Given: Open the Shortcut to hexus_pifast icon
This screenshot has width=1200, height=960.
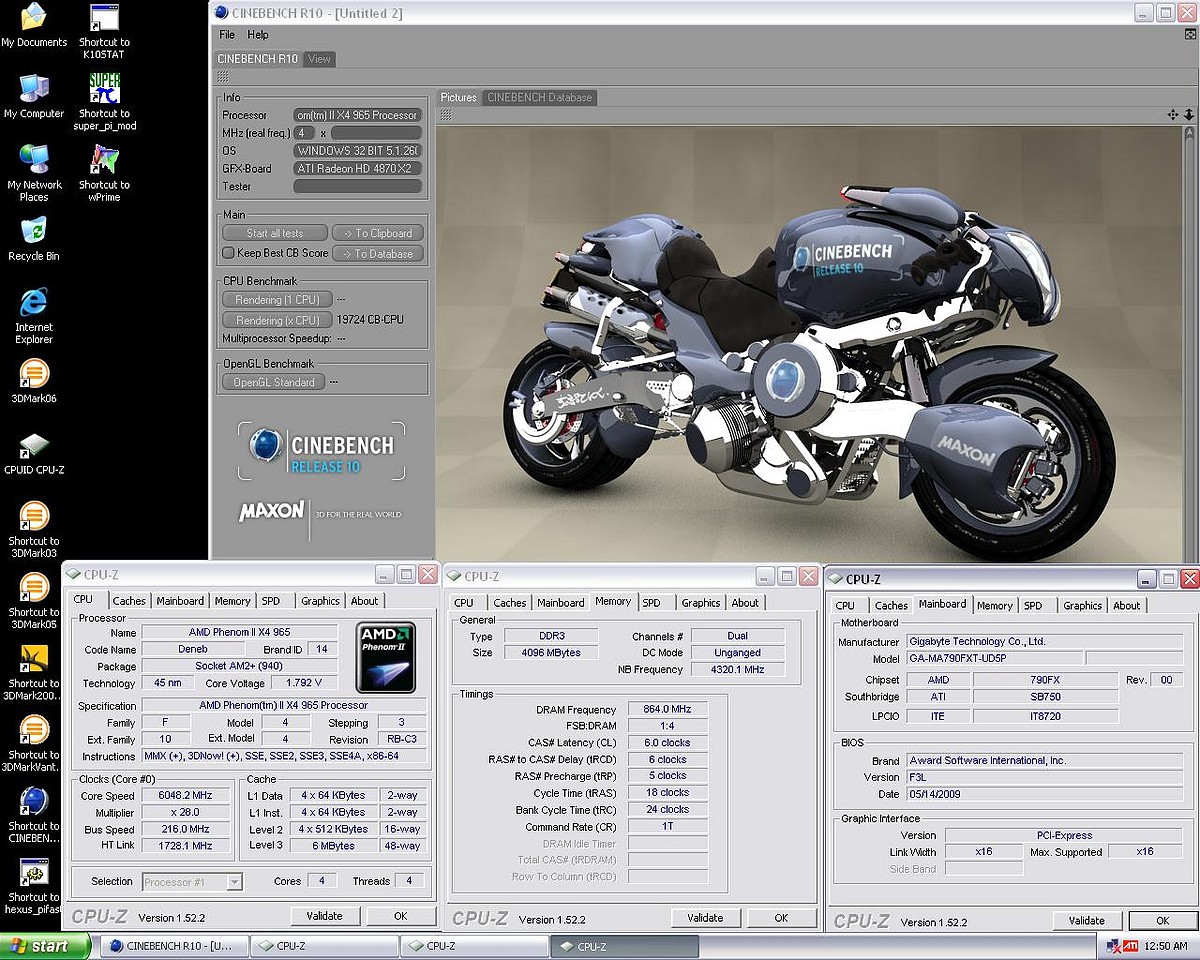Looking at the screenshot, I should (34, 887).
